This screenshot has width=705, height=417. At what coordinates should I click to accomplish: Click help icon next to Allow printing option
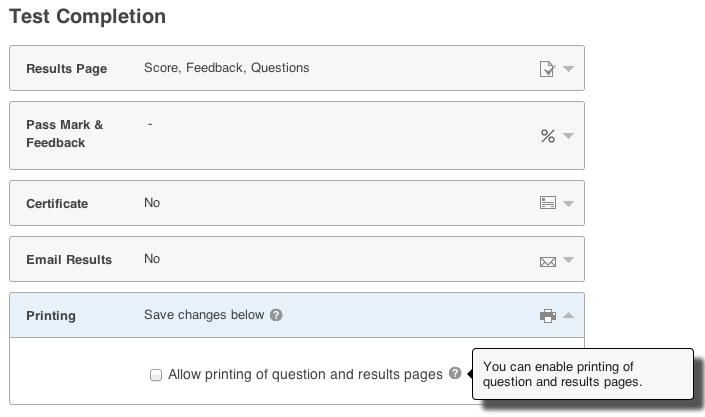pos(455,374)
